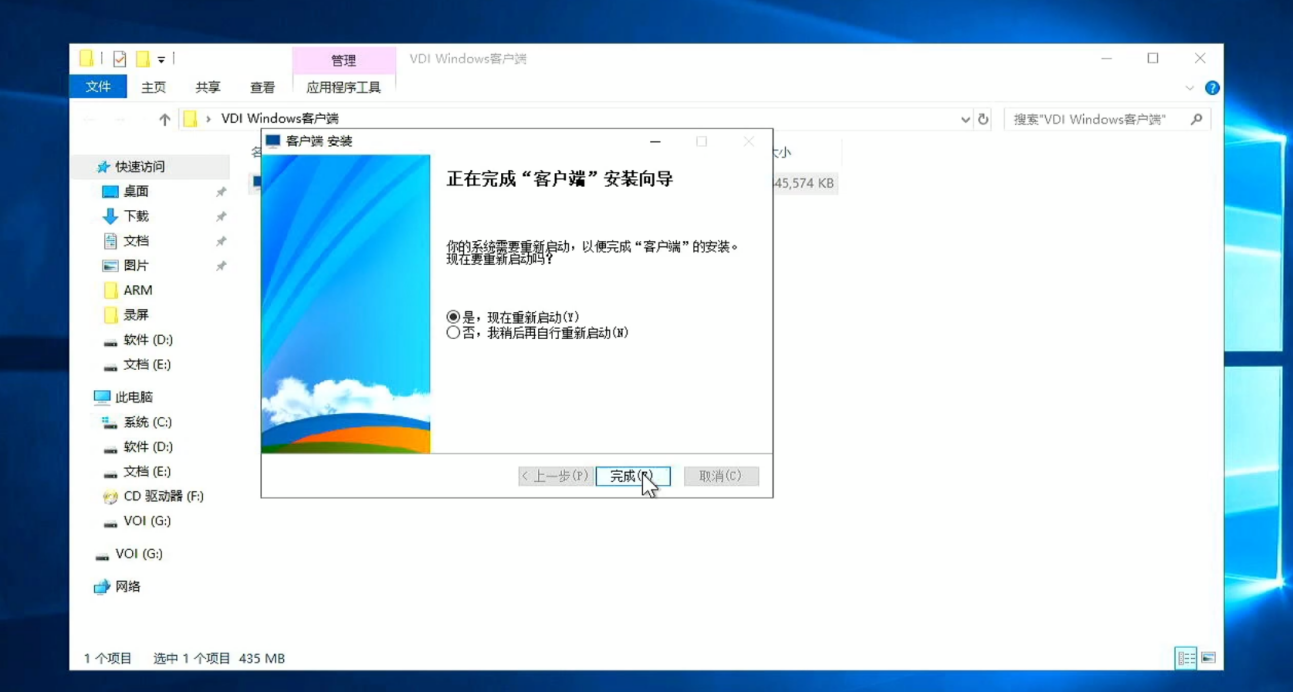
Task: Click the help question mark icon
Action: pos(1212,88)
